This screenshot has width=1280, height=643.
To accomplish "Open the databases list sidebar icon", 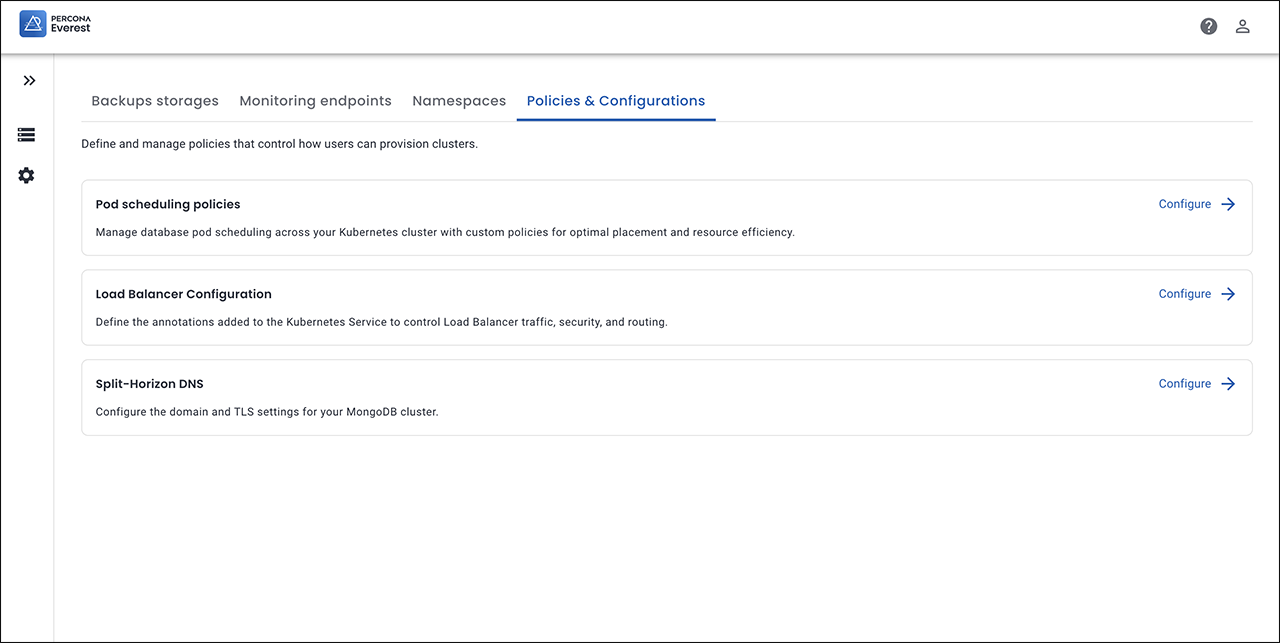I will (x=27, y=134).
